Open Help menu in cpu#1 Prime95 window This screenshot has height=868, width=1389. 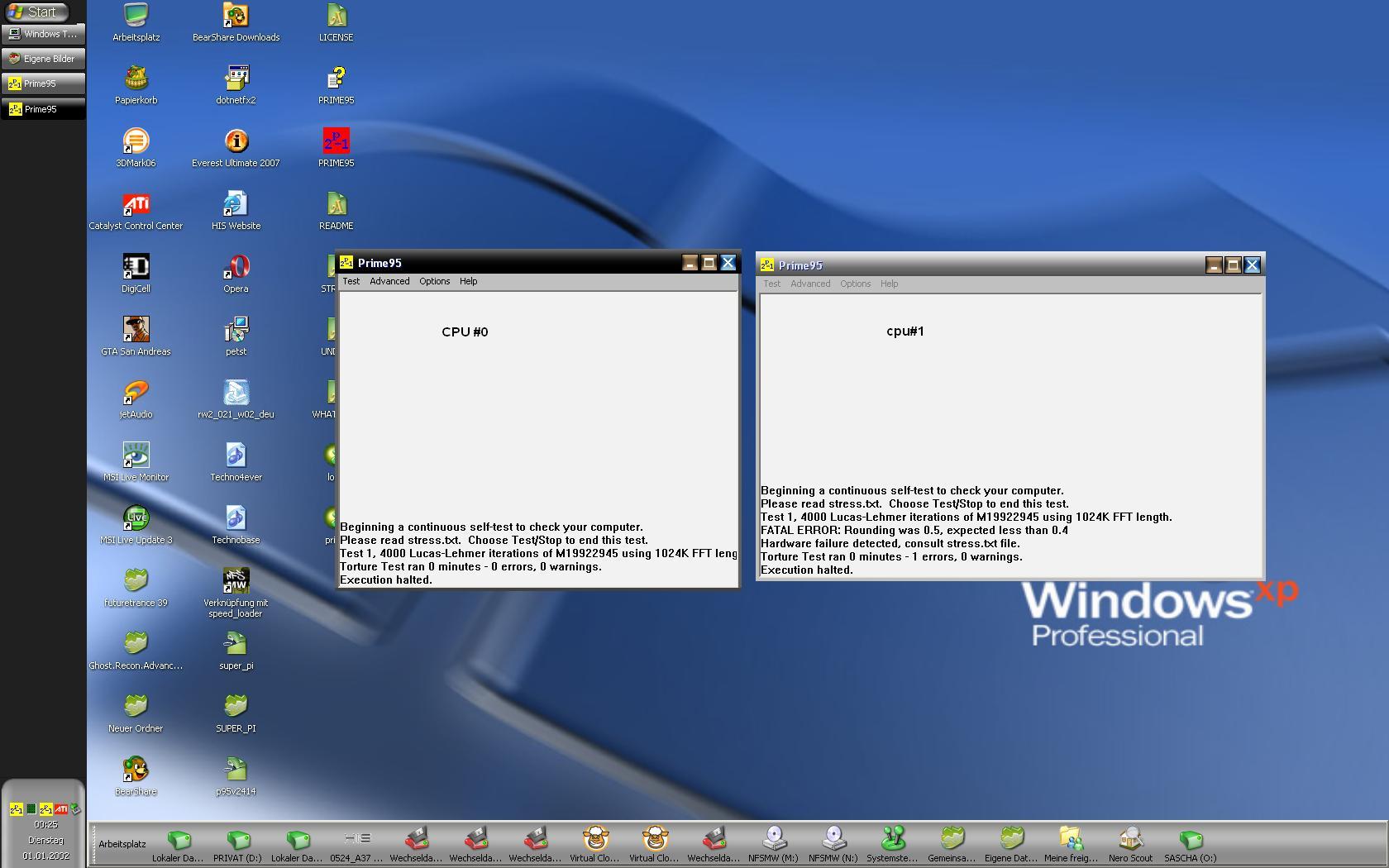[x=889, y=284]
